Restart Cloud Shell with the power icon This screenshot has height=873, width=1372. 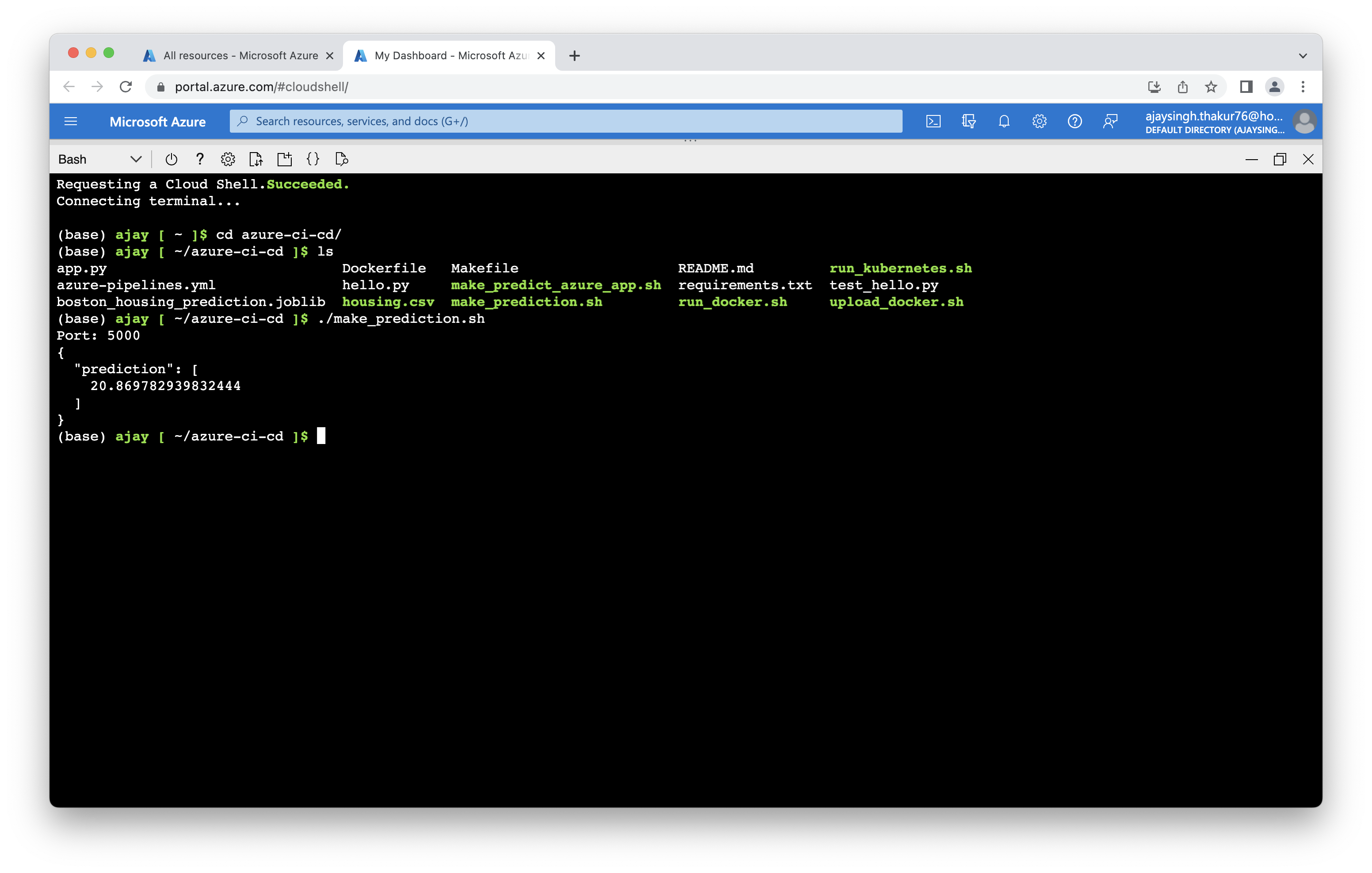(x=171, y=160)
